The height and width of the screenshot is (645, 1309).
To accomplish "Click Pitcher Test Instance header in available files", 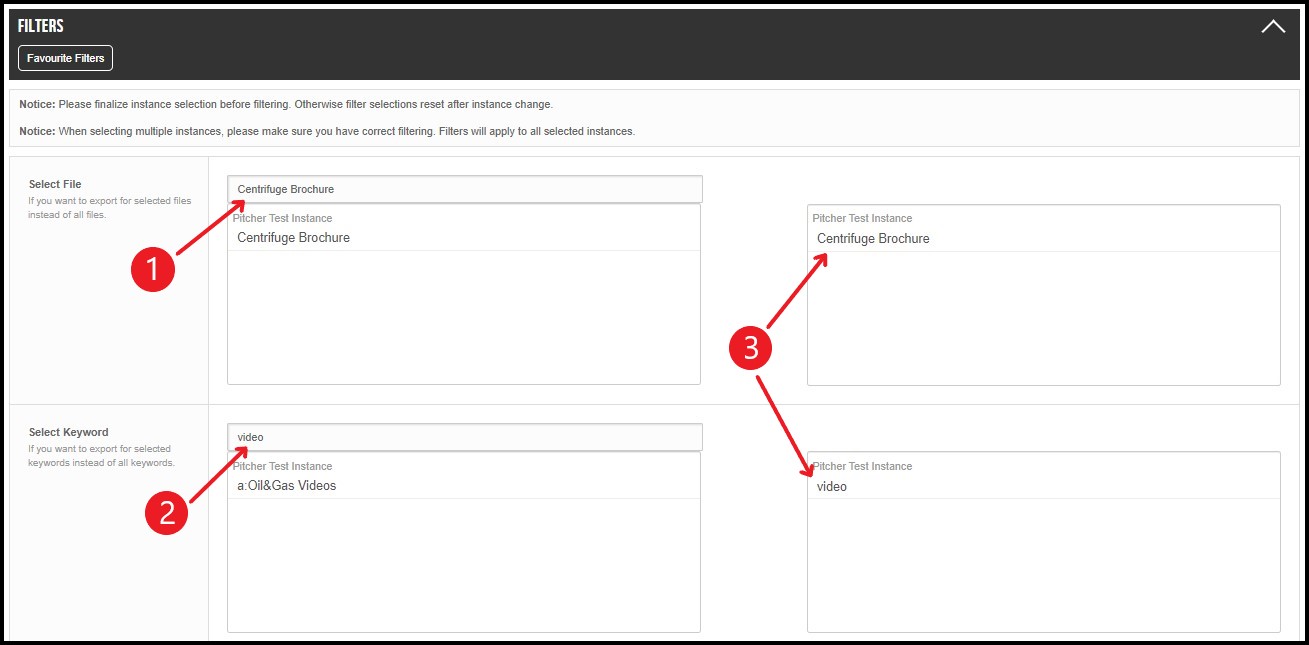I will point(282,218).
